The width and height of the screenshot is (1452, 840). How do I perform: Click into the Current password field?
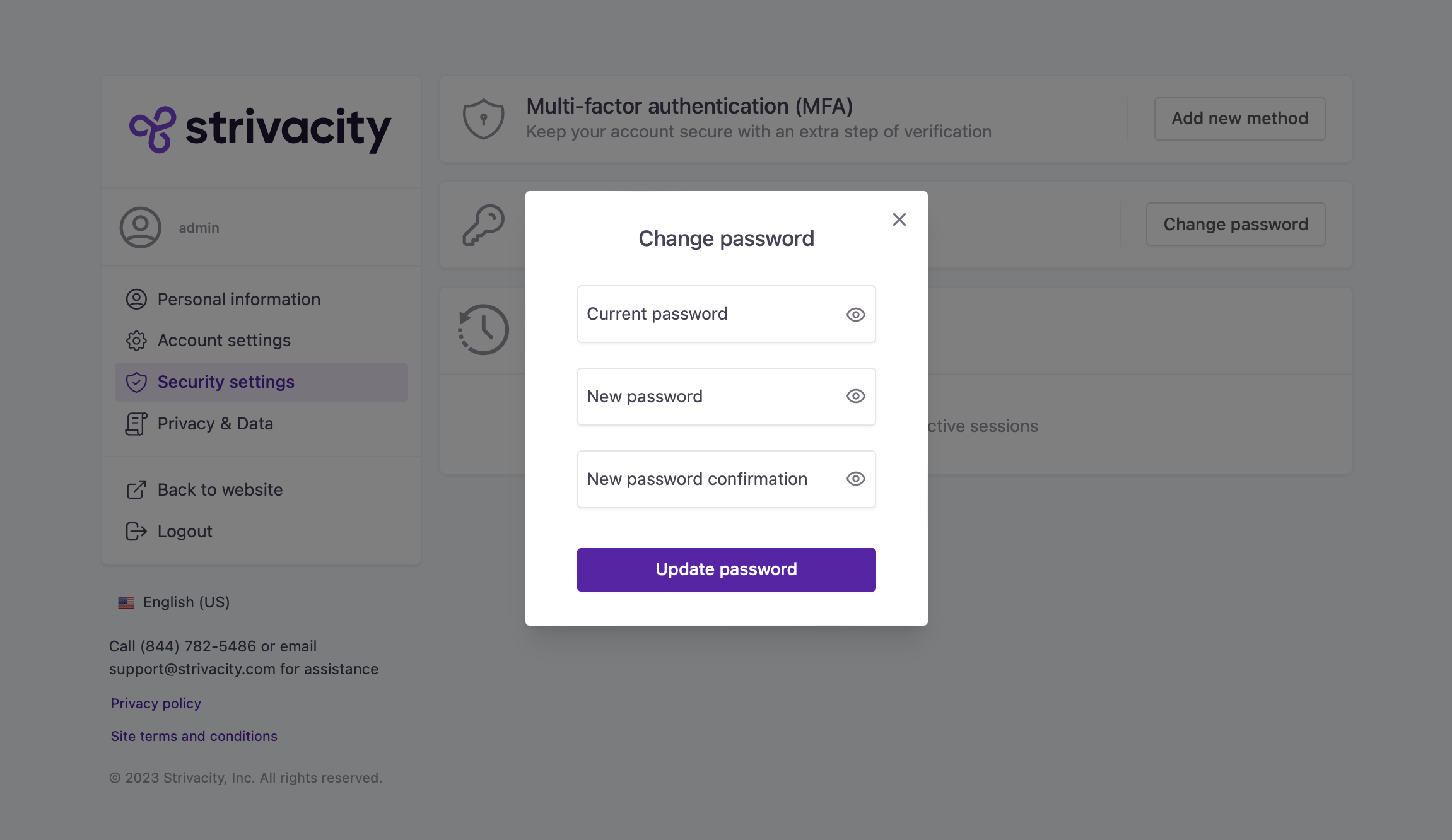pos(706,314)
